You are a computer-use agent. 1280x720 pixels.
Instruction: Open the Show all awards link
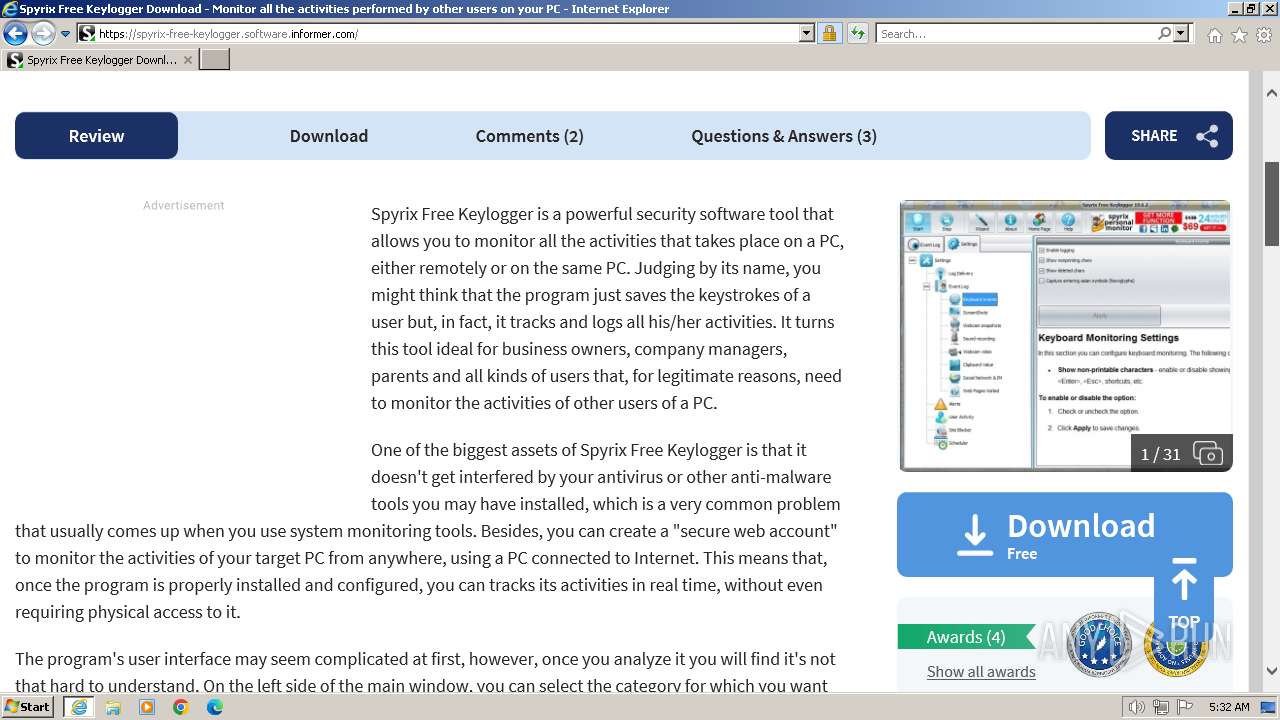click(981, 671)
